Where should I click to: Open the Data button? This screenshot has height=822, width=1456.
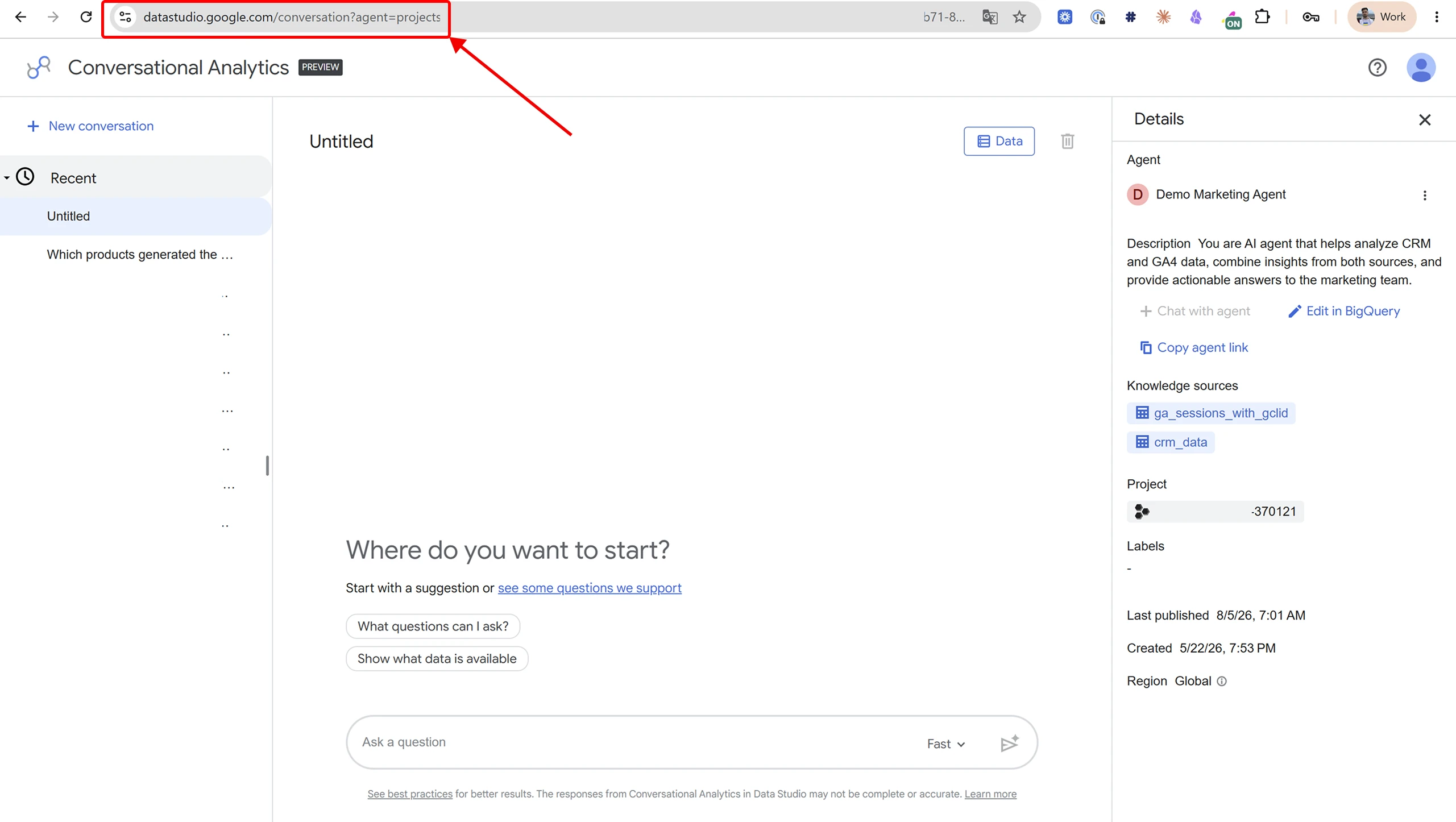(999, 141)
